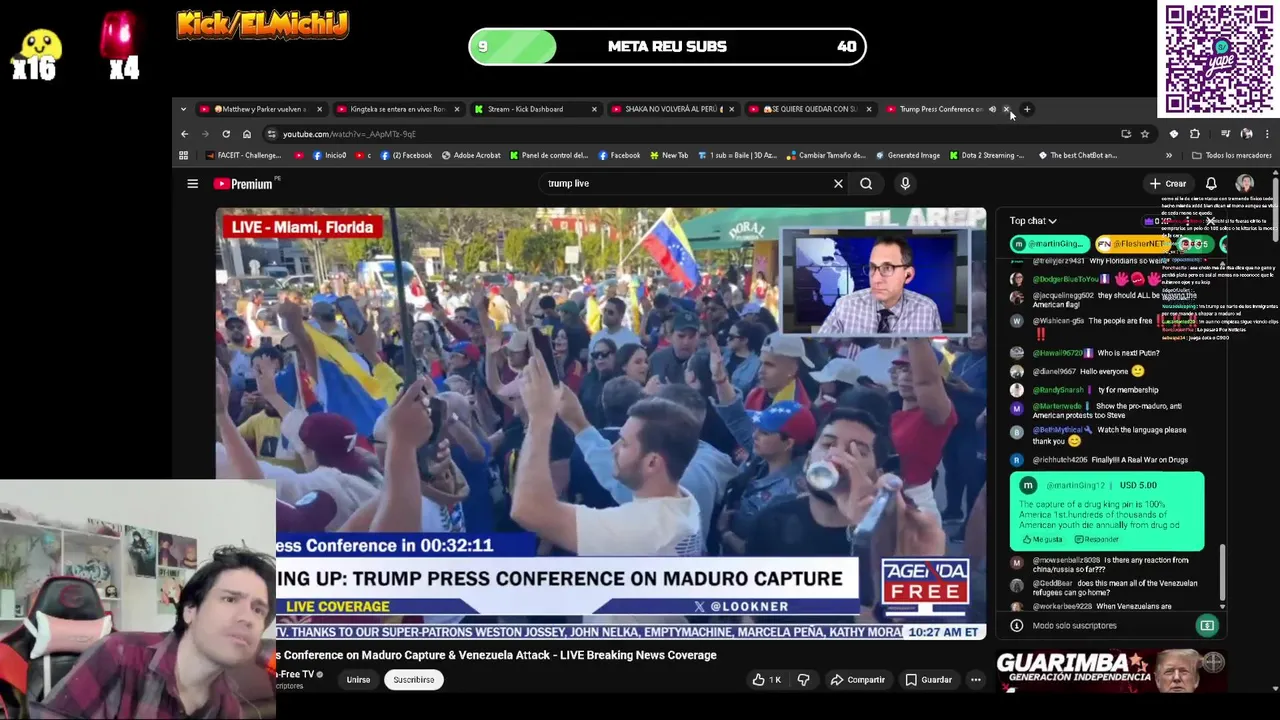Open Panel de control del bookmark
The height and width of the screenshot is (720, 1280).
coord(549,155)
